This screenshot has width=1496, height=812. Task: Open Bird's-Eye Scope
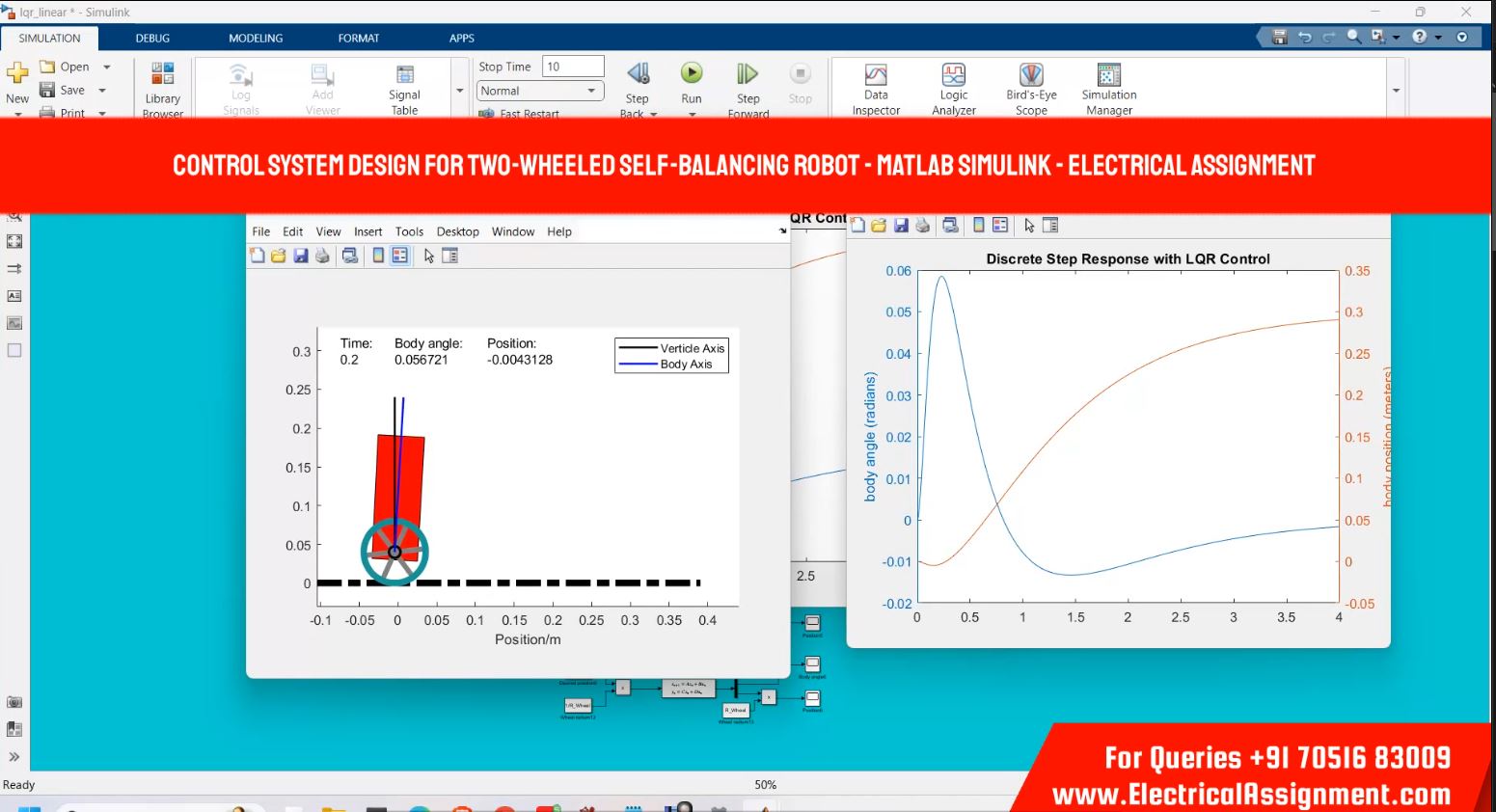click(1031, 89)
